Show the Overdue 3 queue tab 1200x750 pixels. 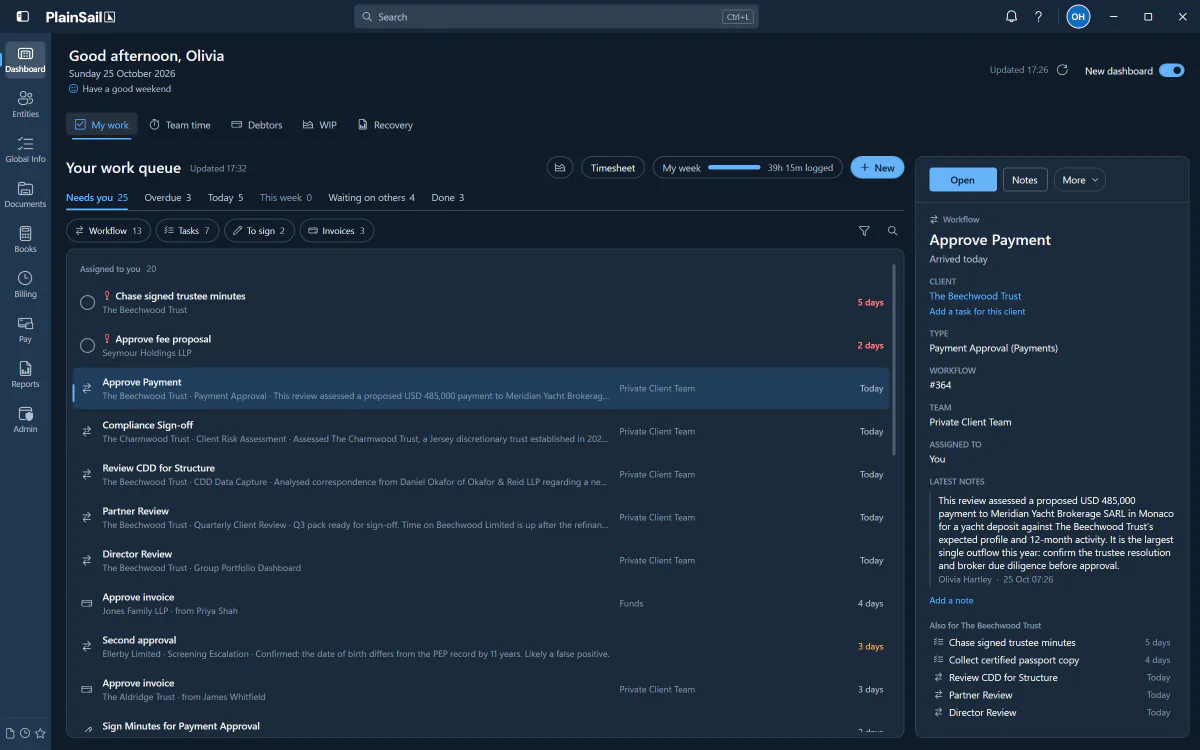(x=167, y=198)
